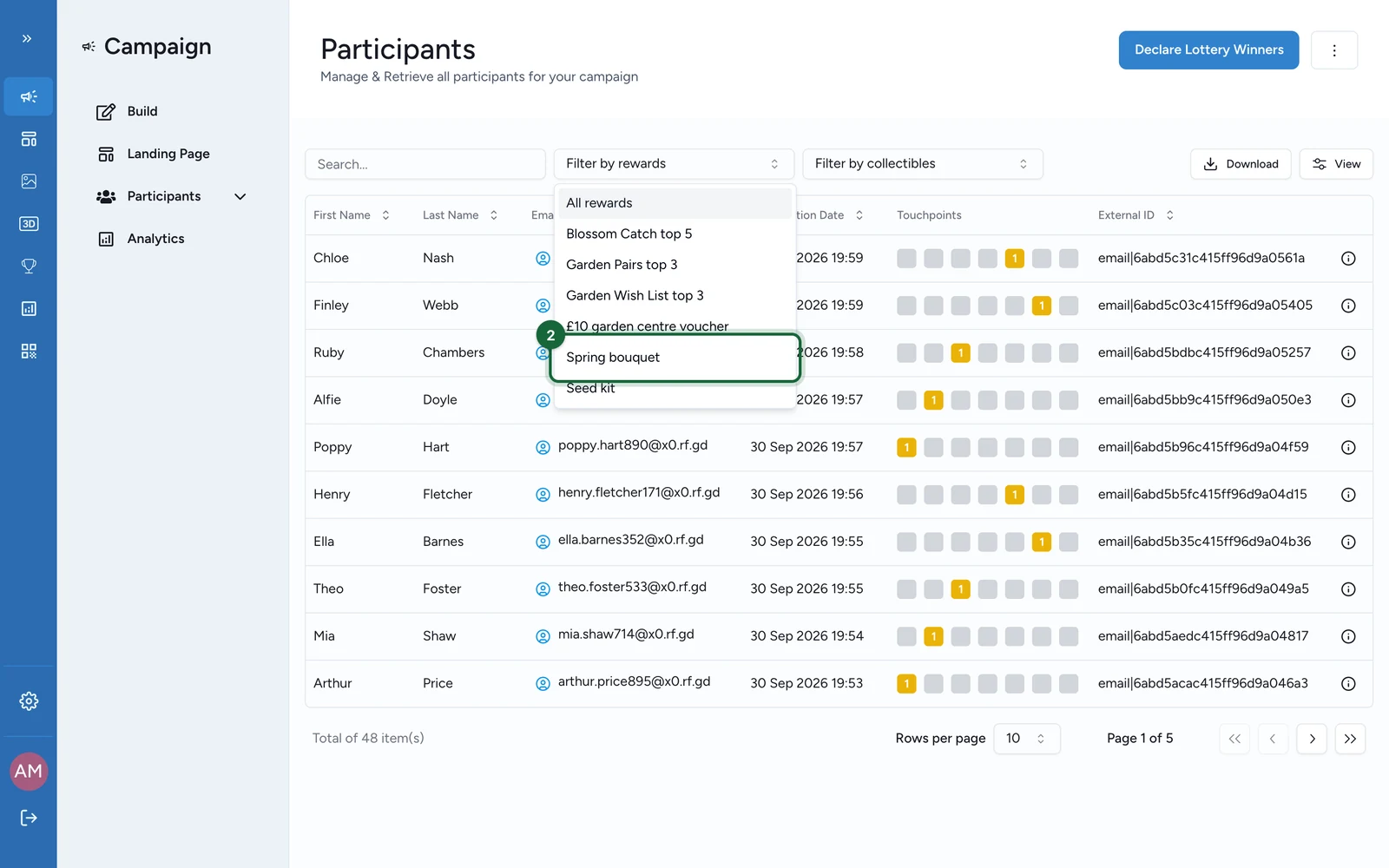Click email arthur.price895@x0.rf.gd
This screenshot has width=1389, height=868.
click(x=635, y=682)
